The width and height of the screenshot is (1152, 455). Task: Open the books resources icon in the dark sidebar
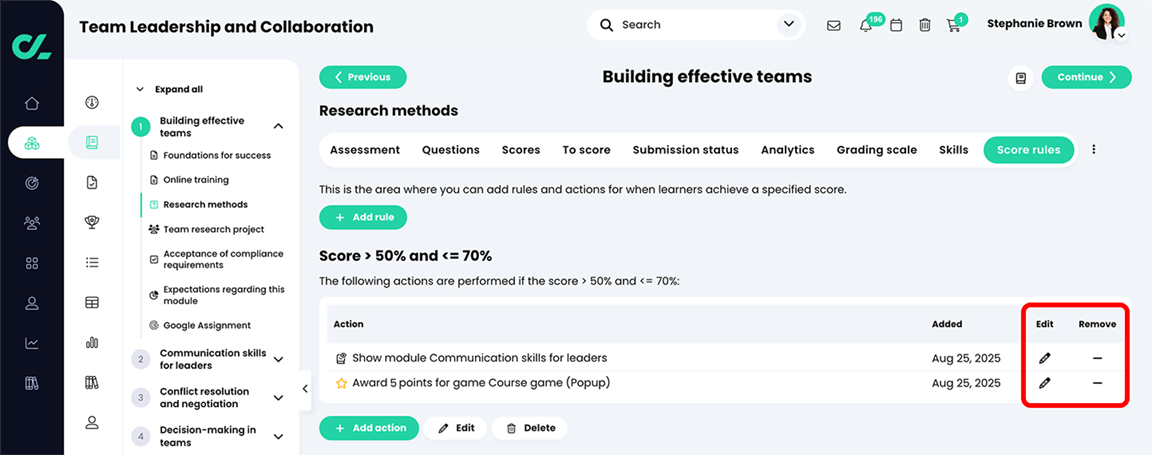point(32,382)
